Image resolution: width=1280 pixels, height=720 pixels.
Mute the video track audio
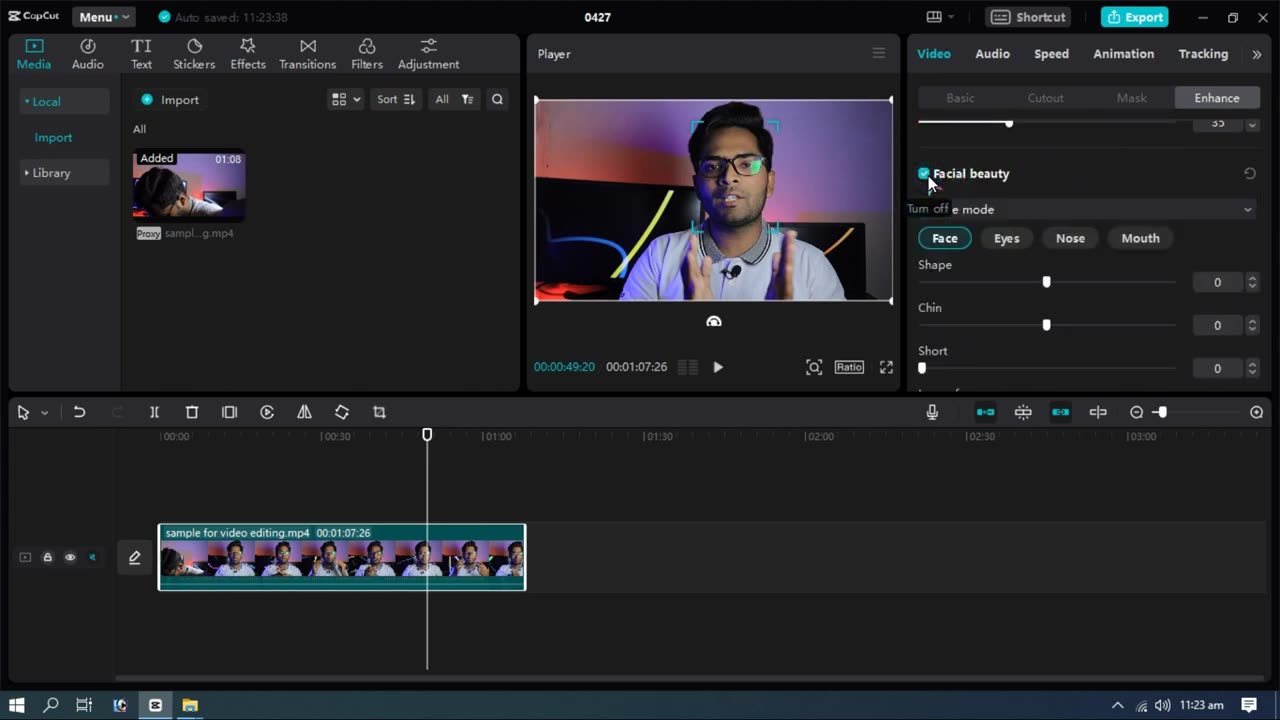[92, 557]
